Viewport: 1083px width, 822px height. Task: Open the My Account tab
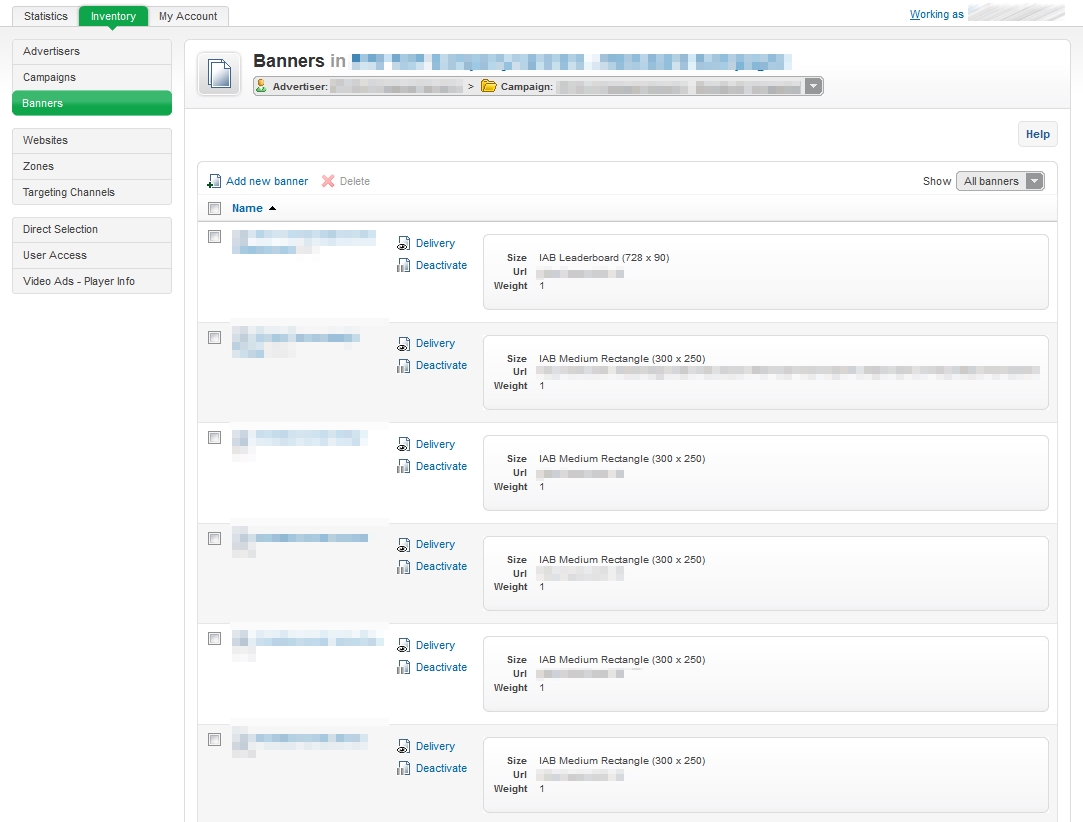click(x=188, y=16)
